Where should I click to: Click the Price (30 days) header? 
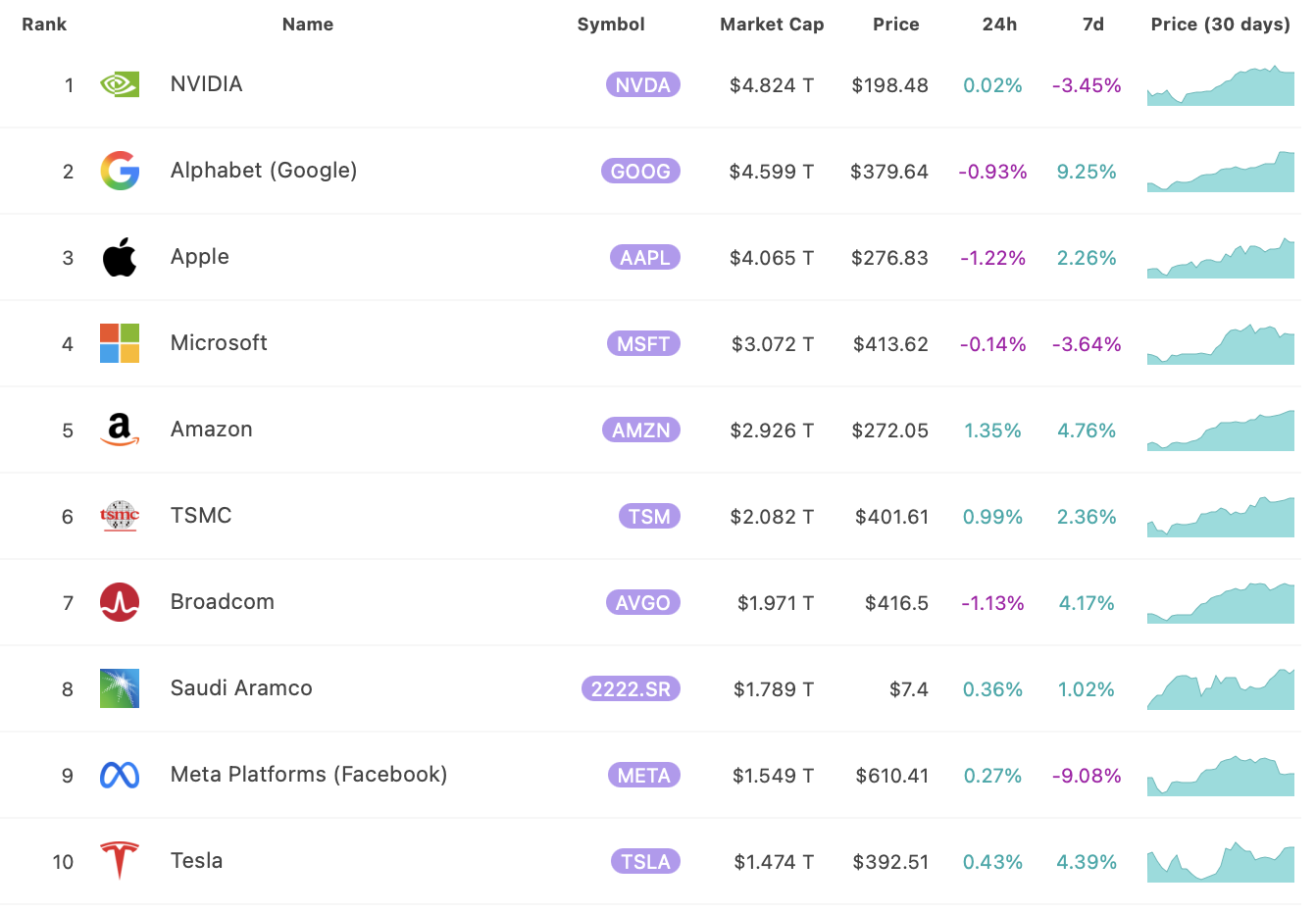click(1221, 25)
